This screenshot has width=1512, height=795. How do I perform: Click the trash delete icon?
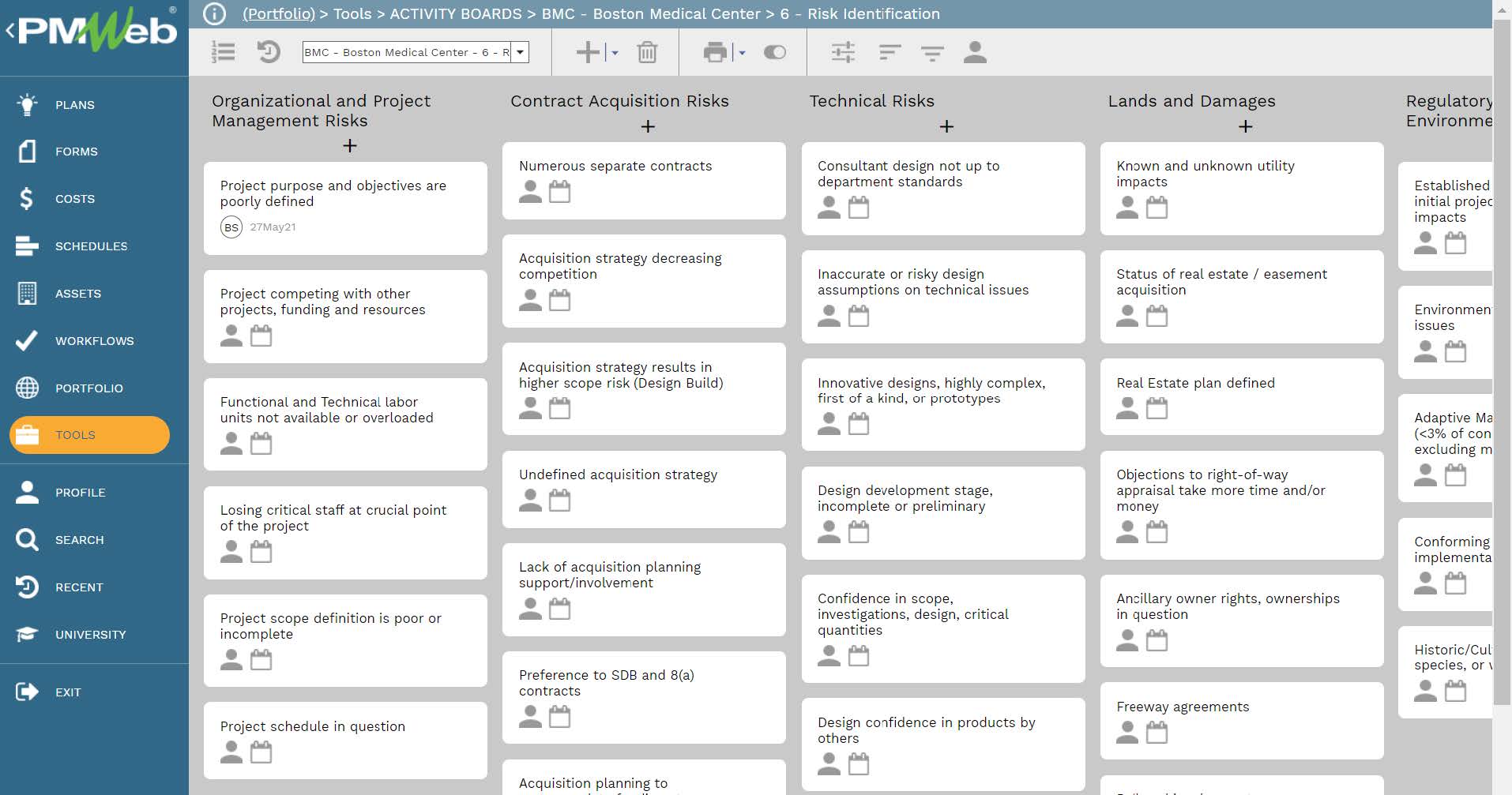pyautogui.click(x=647, y=52)
